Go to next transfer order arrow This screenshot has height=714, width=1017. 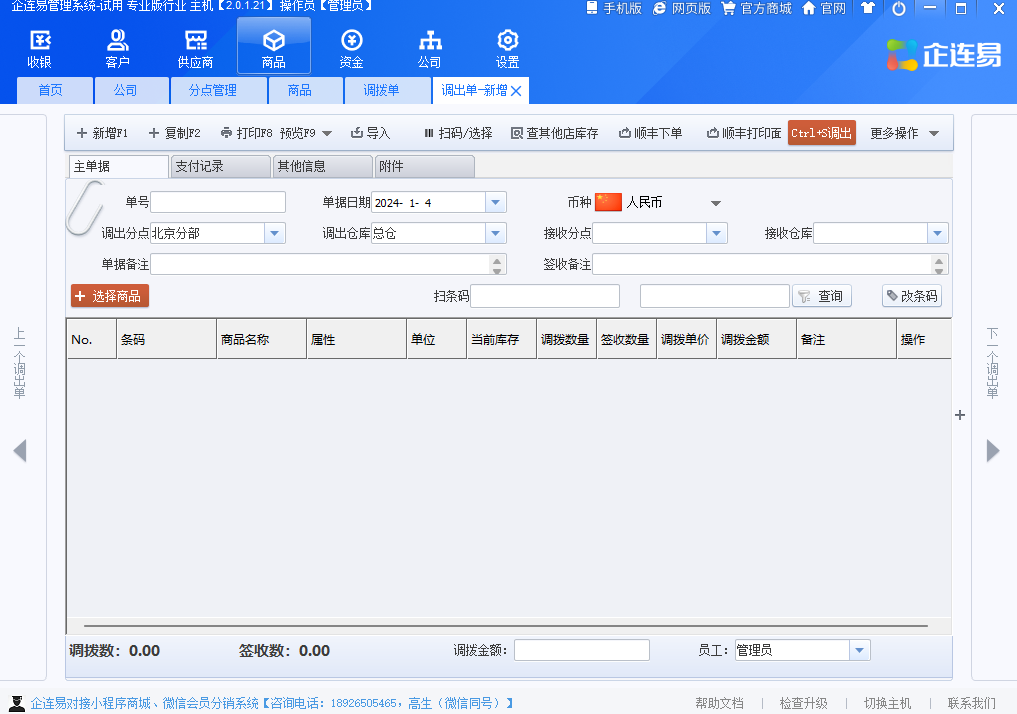[993, 451]
